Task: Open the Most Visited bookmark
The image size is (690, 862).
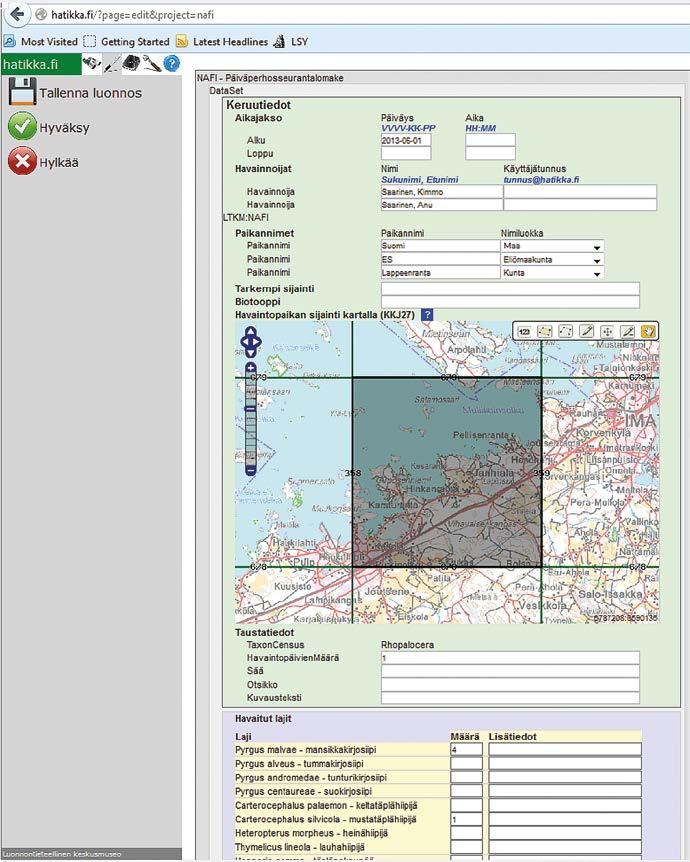Action: (41, 42)
